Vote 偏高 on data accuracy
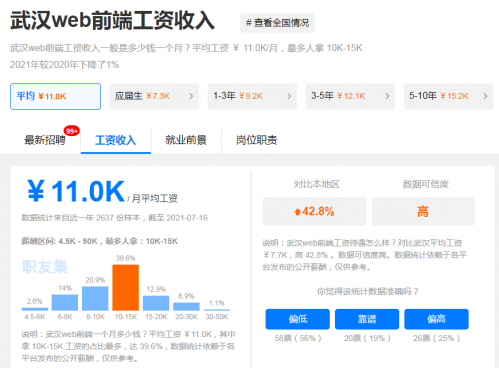This screenshot has height=368, width=499. coord(436,319)
